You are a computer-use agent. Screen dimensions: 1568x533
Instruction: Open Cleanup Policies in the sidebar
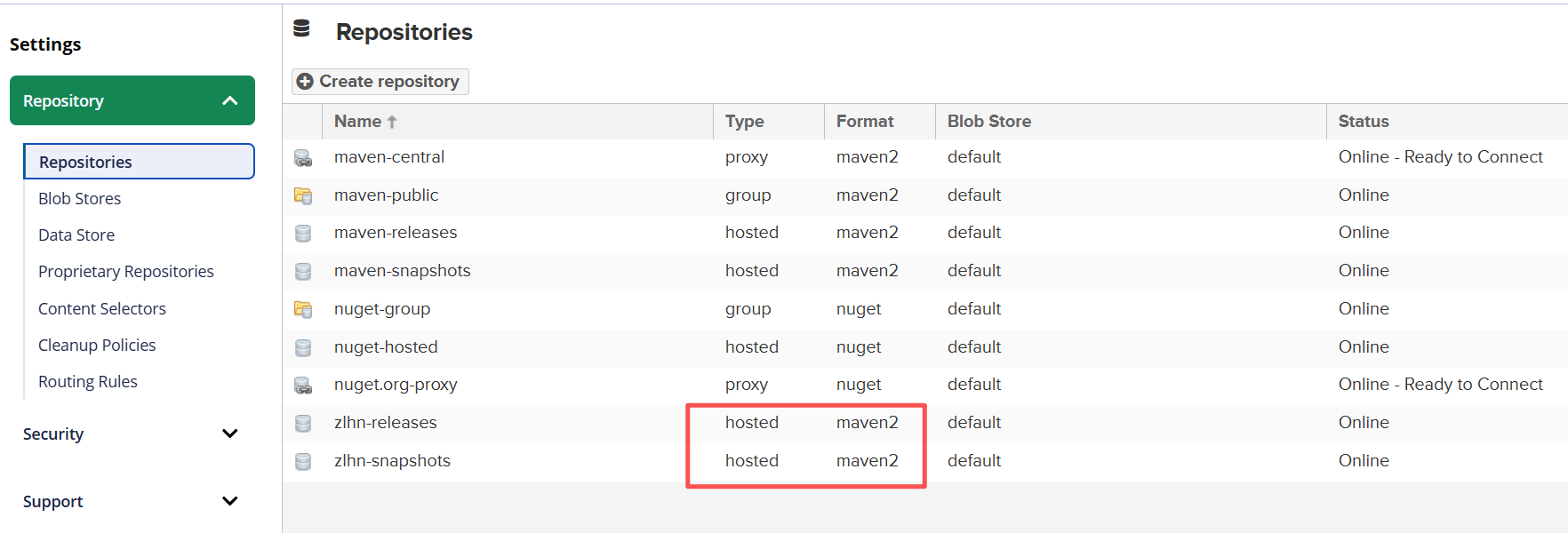[x=97, y=346]
